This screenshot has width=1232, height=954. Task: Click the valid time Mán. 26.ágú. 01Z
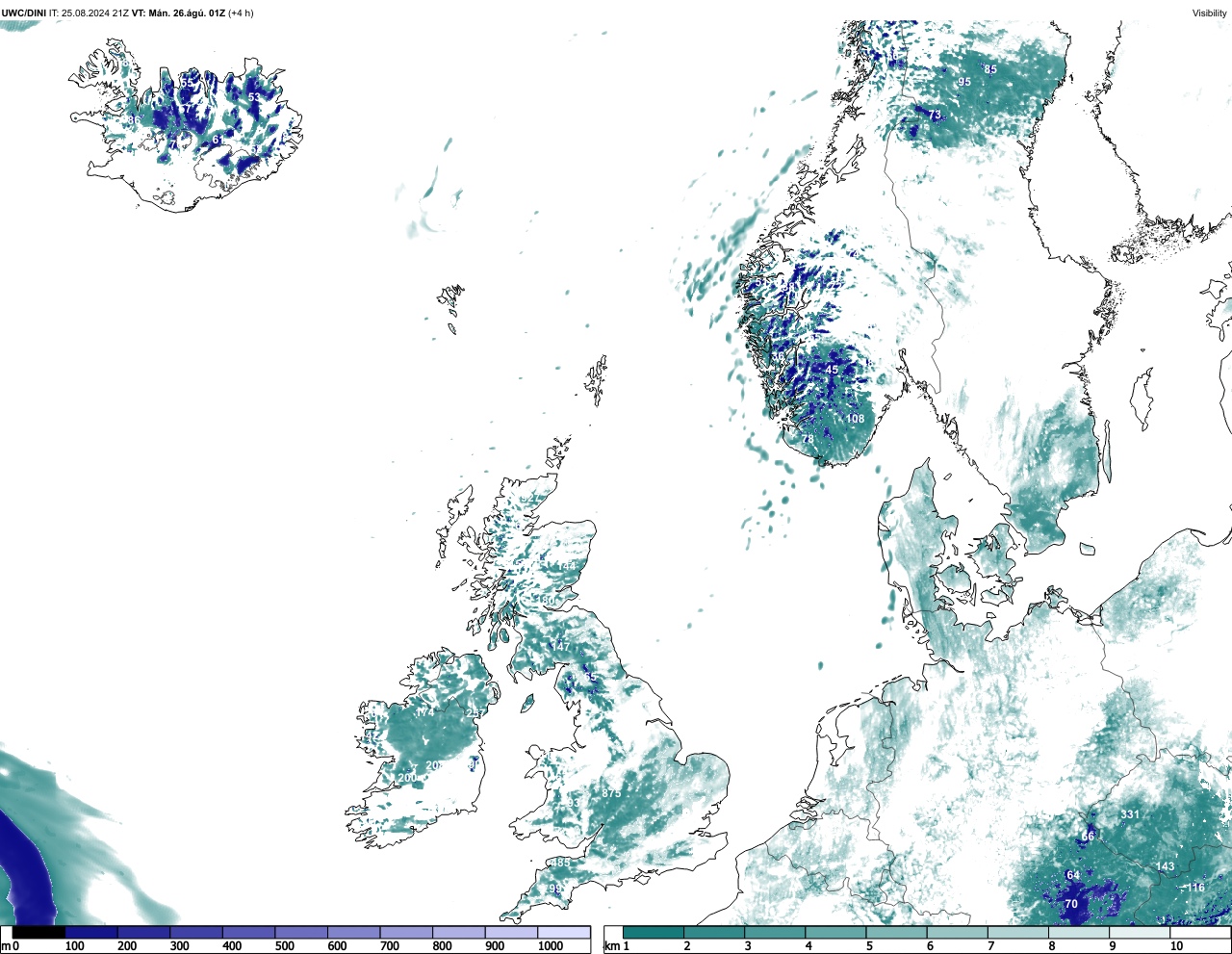click(188, 13)
